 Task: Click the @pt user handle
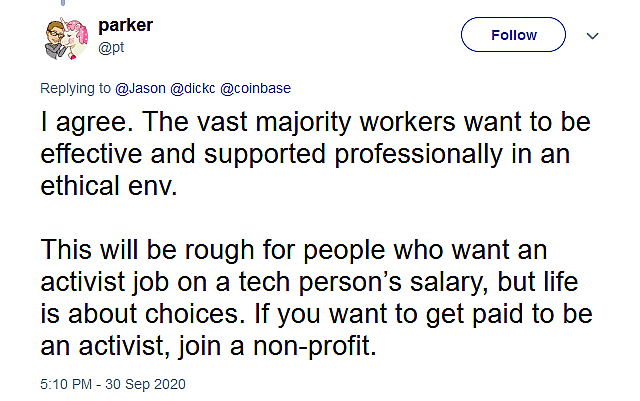[110, 45]
